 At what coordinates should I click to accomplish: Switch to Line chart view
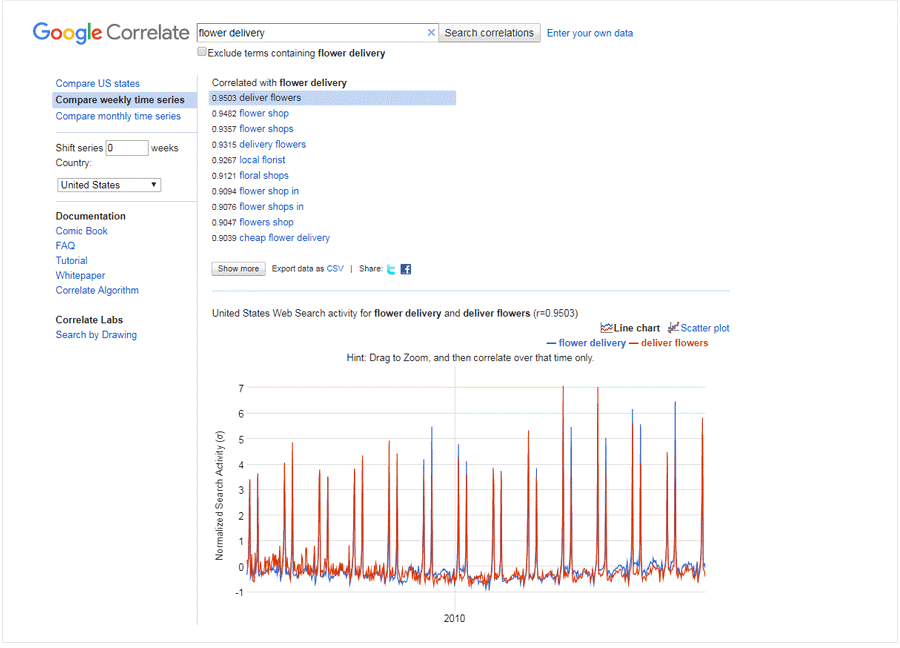tap(630, 328)
